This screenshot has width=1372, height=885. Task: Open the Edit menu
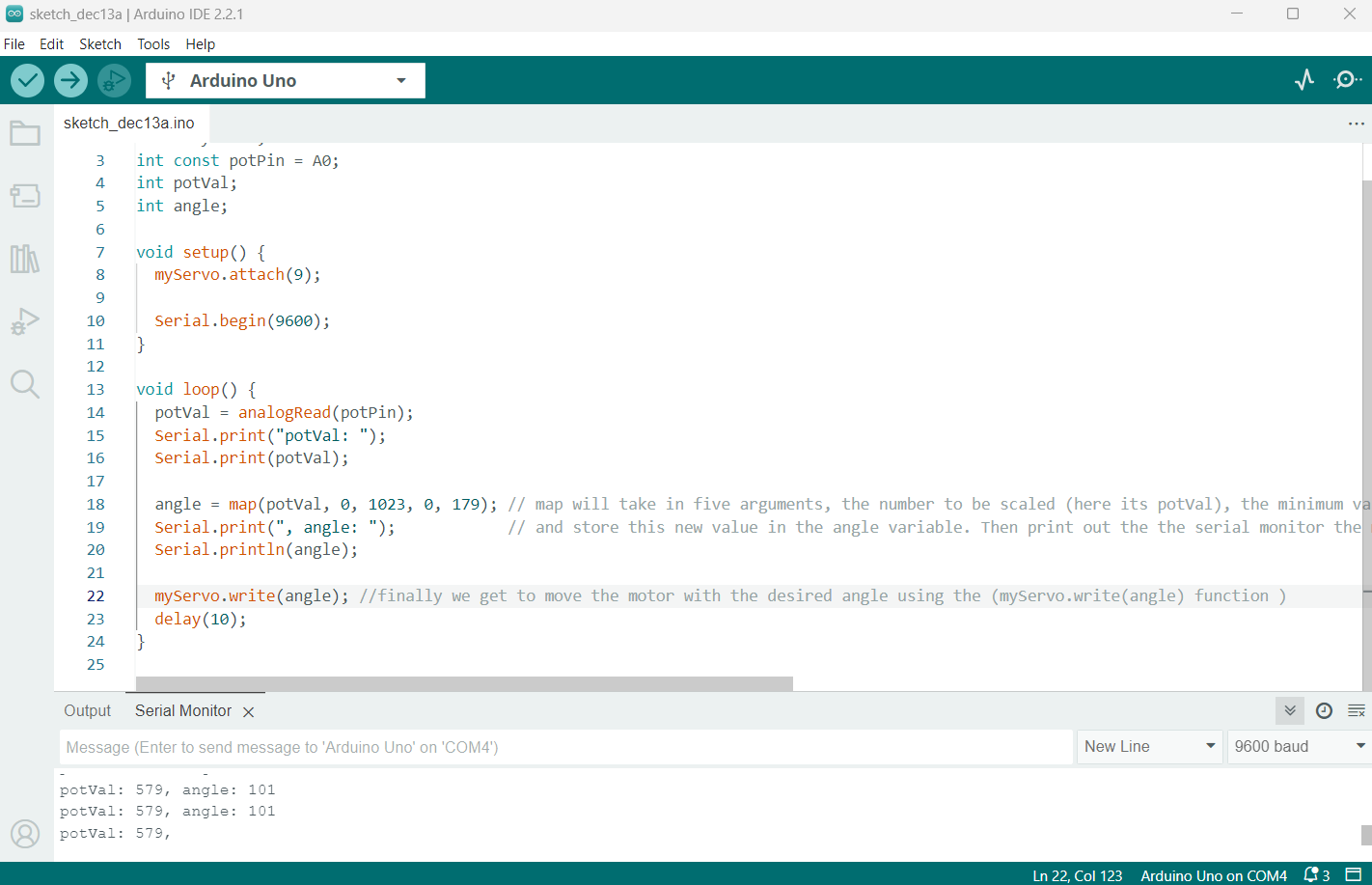click(x=51, y=44)
